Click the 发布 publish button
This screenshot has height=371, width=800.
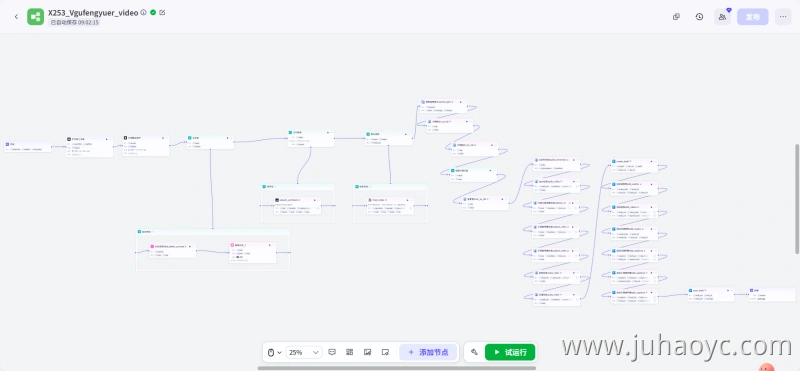point(753,16)
